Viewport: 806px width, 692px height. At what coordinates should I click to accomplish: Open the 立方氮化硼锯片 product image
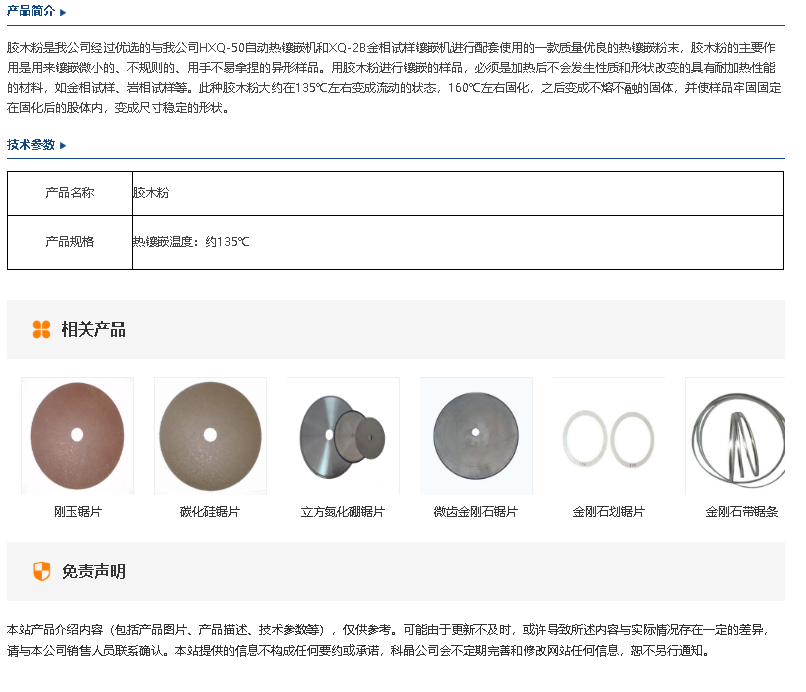[343, 435]
